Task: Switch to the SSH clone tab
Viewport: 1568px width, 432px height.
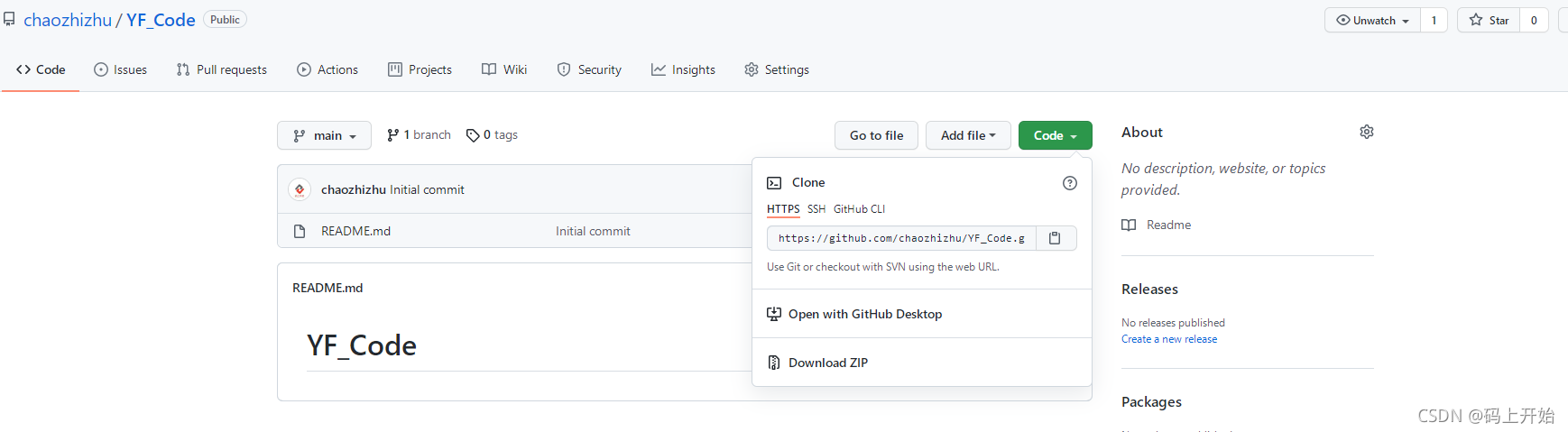Action: [x=816, y=209]
